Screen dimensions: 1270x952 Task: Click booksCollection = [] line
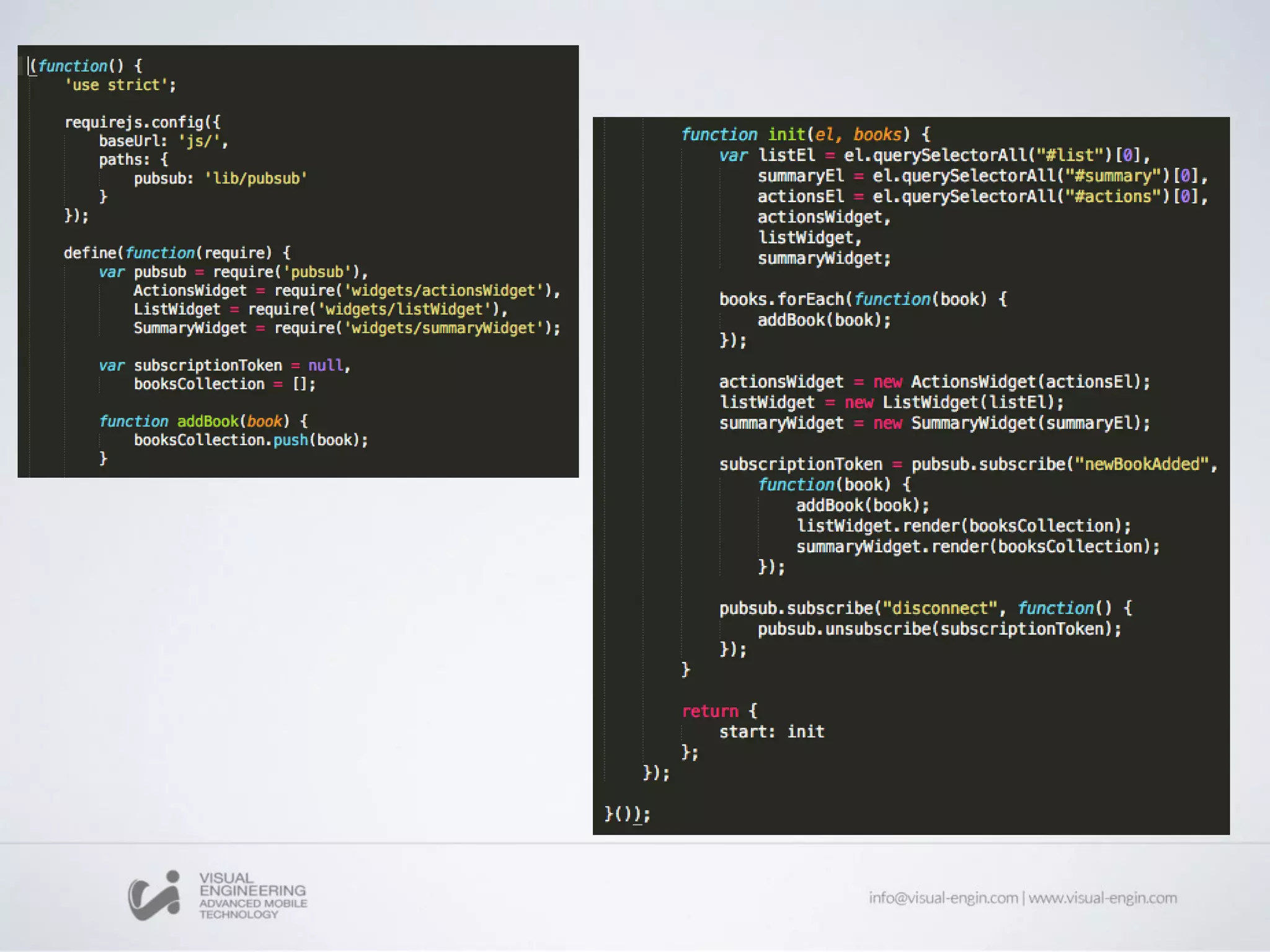pyautogui.click(x=225, y=384)
